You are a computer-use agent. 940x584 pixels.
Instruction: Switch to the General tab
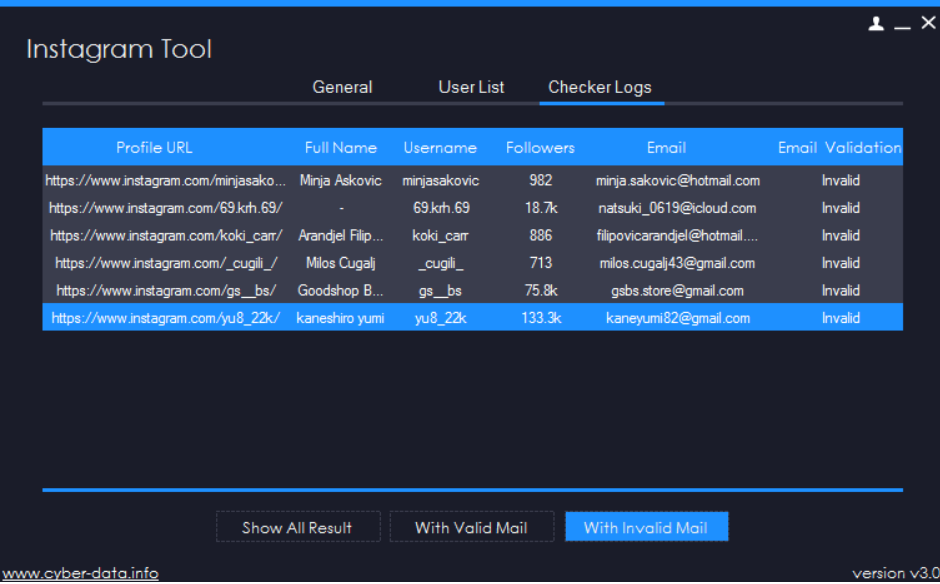pos(342,88)
